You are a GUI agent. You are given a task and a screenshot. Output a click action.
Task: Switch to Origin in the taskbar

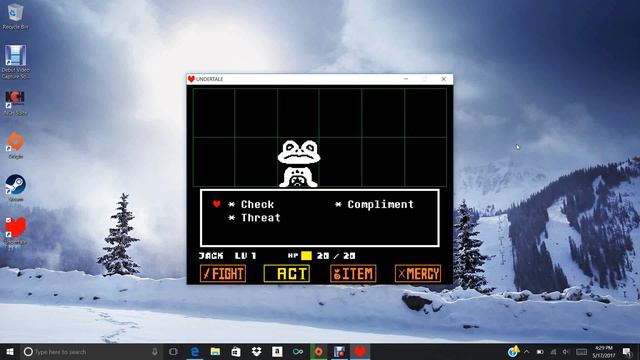318,351
